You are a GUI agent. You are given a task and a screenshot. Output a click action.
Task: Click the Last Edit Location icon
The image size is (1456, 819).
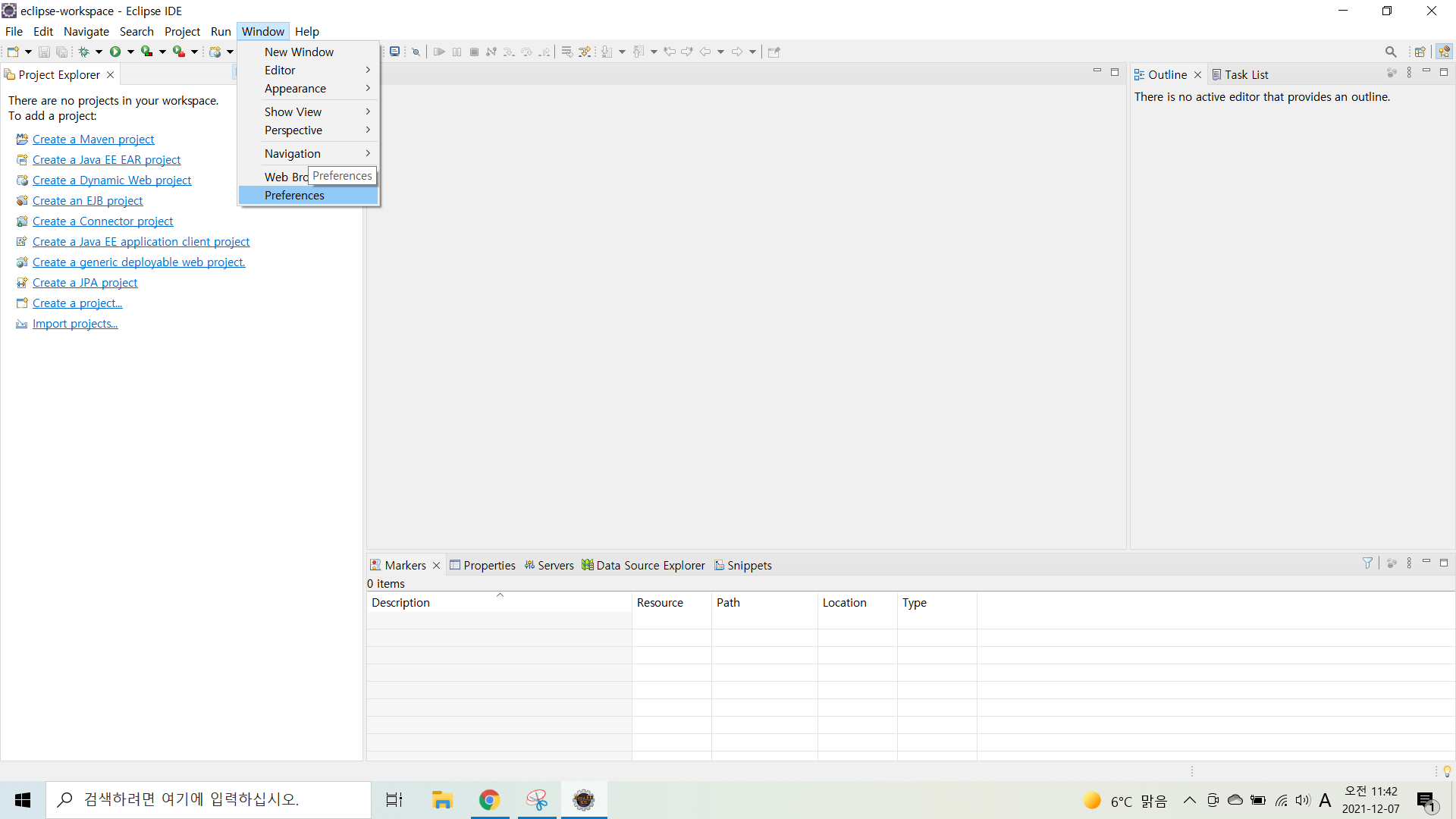coord(670,52)
